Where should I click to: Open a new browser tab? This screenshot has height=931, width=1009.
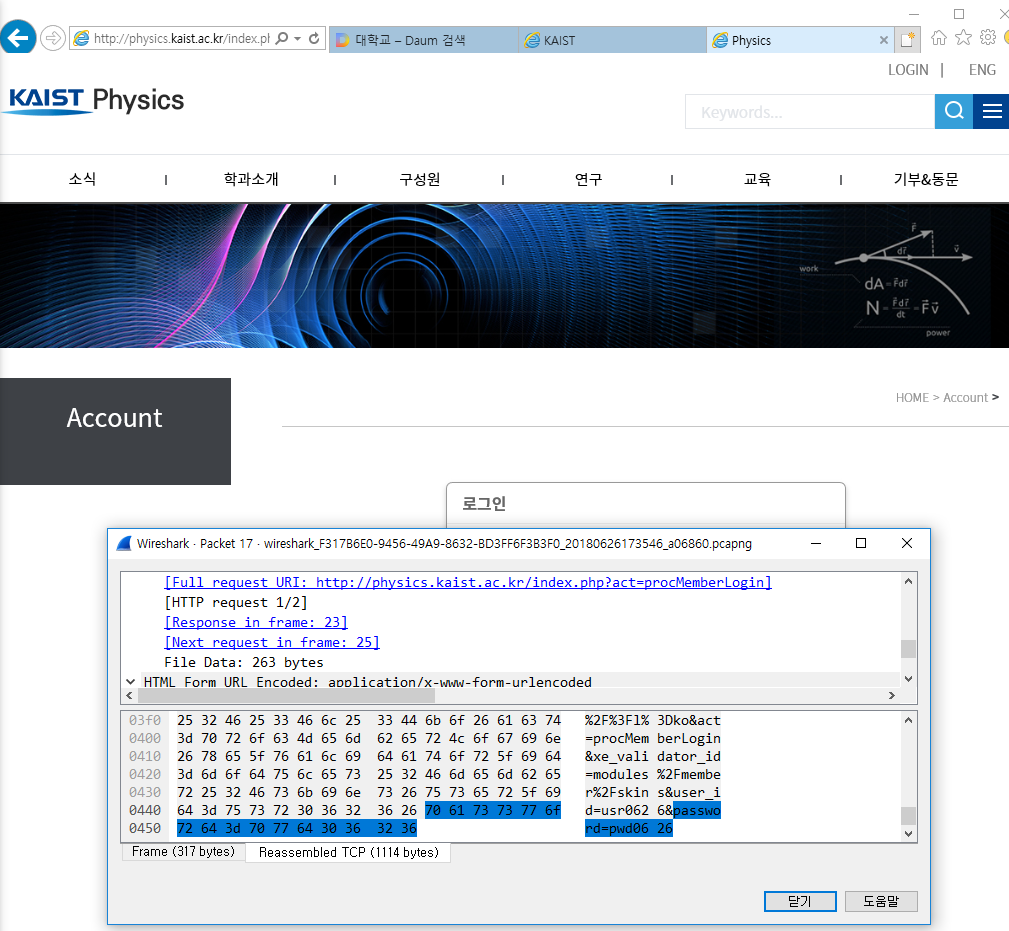pos(908,40)
